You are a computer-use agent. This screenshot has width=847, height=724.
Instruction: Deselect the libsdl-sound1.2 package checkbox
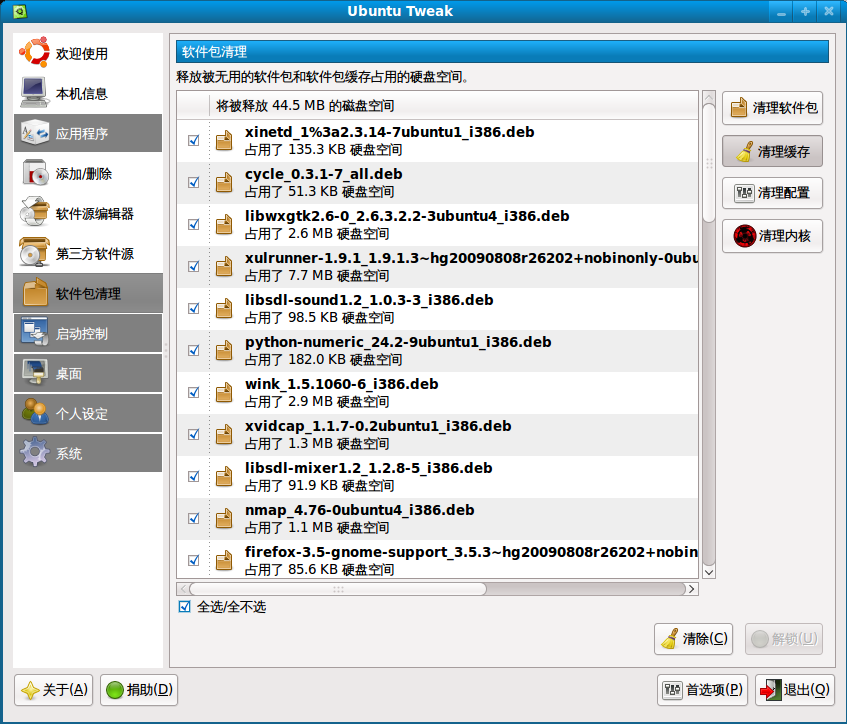(x=193, y=309)
